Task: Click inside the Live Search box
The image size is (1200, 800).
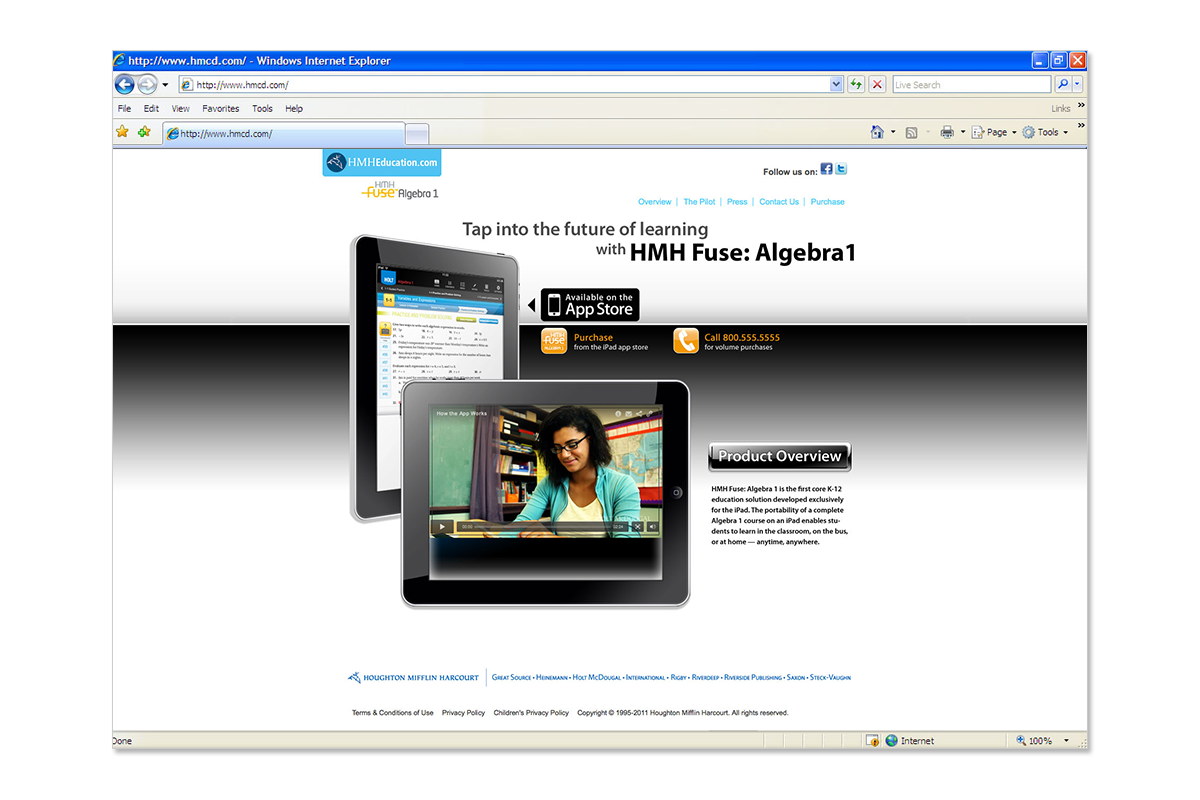Action: 971,85
